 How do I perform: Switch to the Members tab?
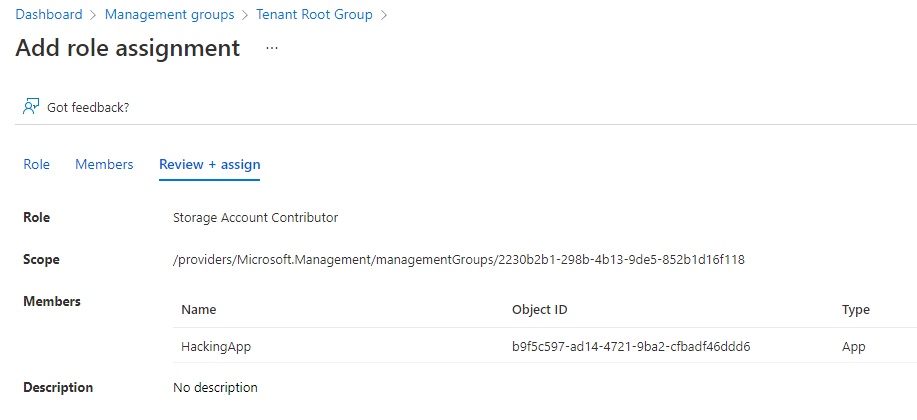click(104, 164)
